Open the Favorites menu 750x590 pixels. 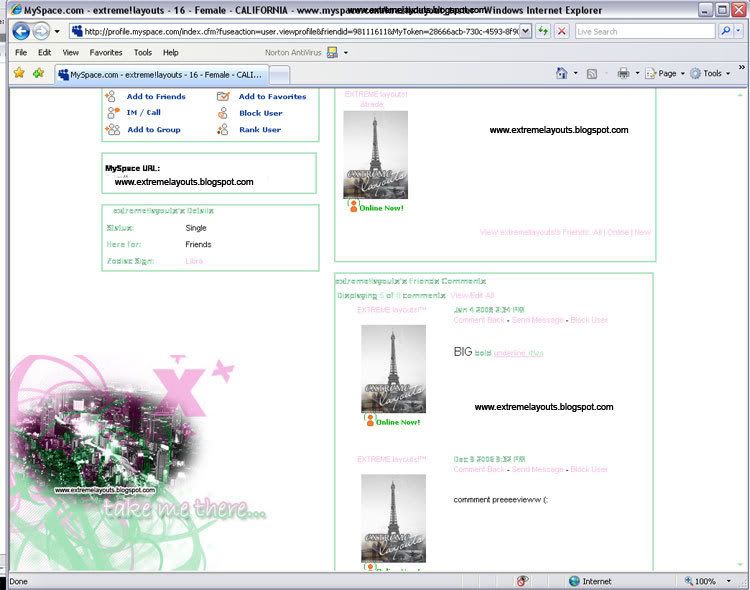106,53
